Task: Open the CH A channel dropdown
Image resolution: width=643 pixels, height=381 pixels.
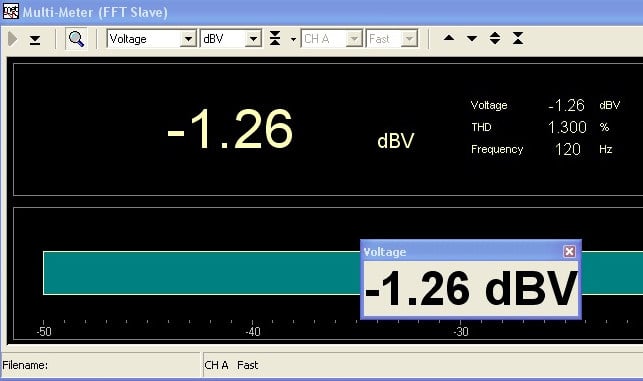Action: click(x=332, y=39)
